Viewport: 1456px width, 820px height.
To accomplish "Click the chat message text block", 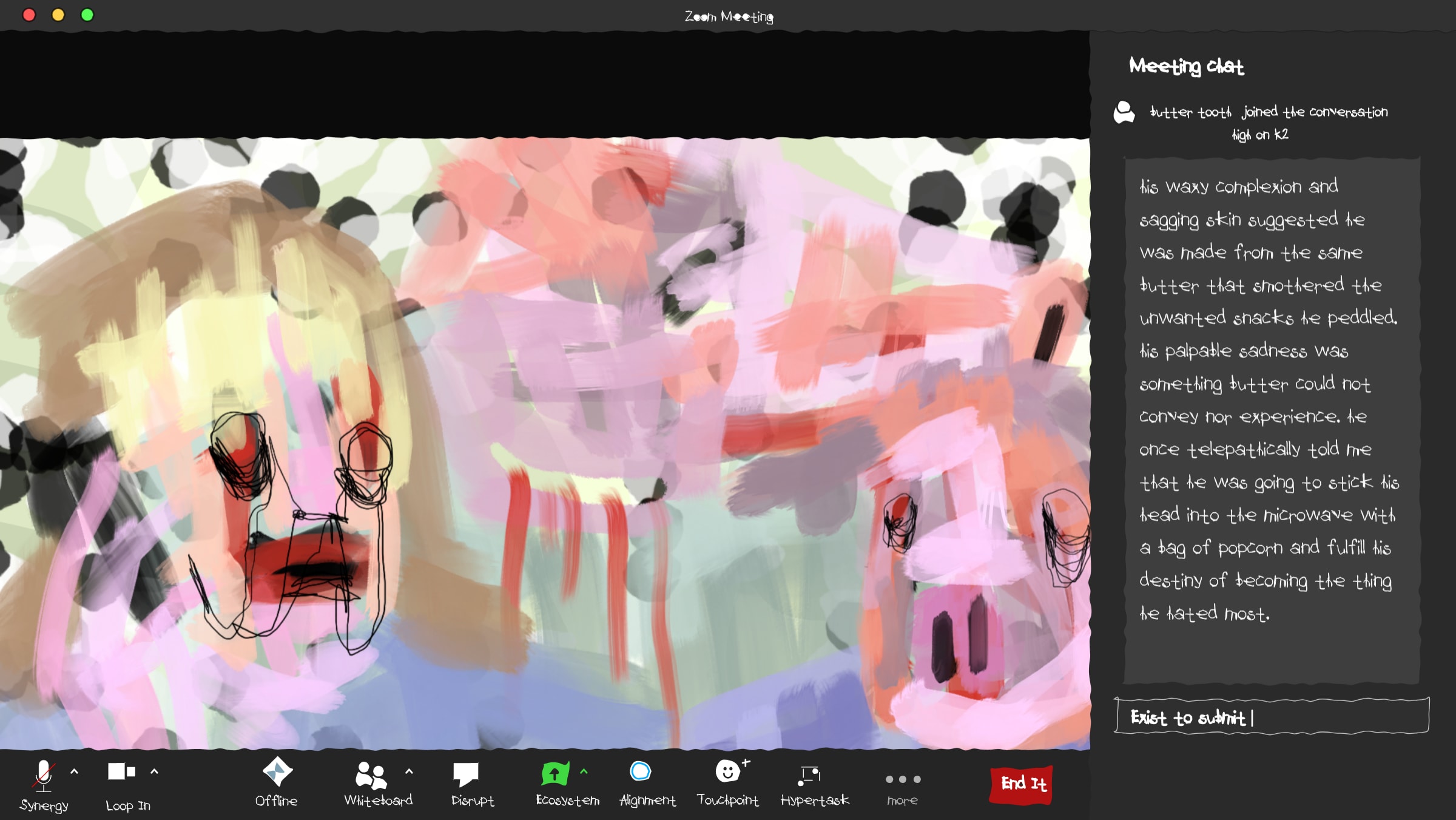I will 1272,401.
